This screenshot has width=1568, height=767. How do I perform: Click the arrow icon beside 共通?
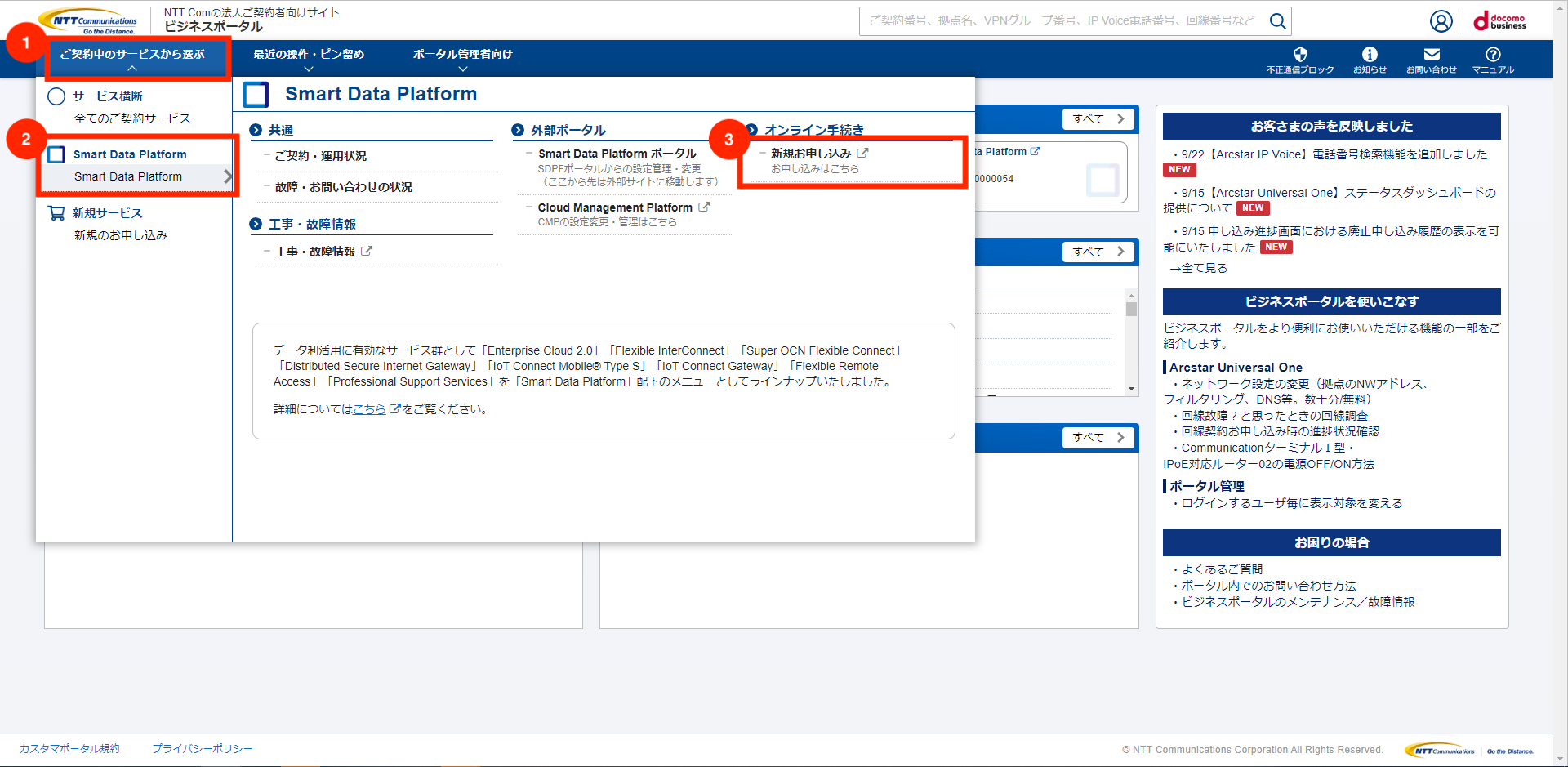(x=256, y=130)
